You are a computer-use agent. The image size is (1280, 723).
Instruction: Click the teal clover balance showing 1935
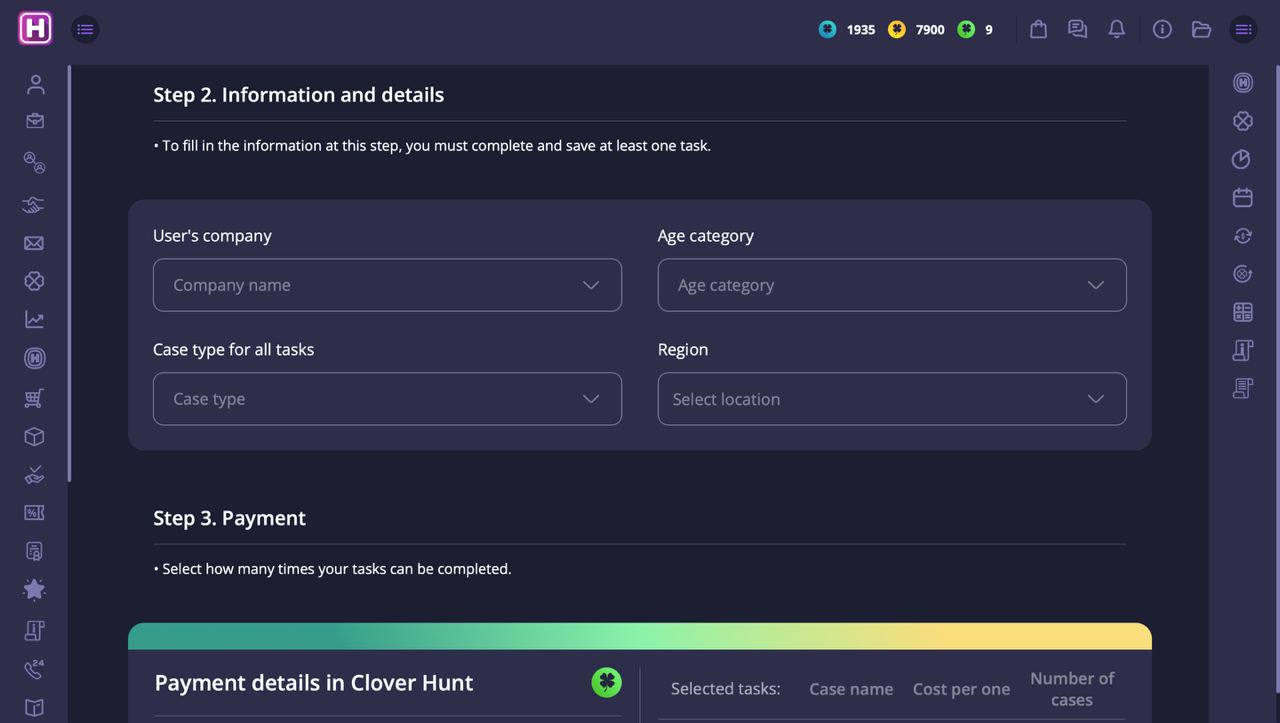[828, 29]
